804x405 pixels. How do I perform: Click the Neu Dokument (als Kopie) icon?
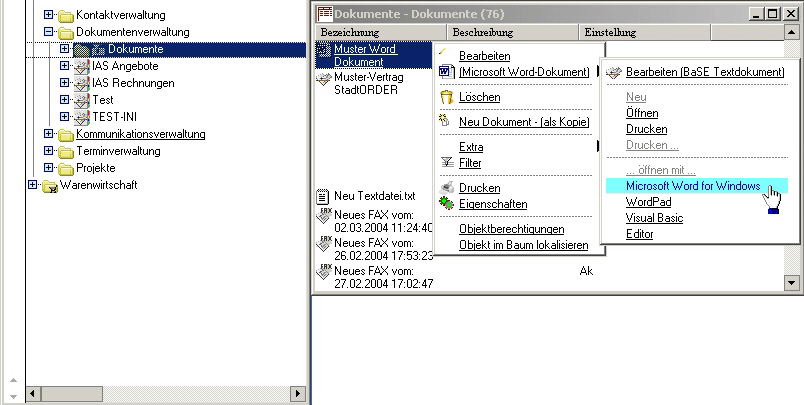pos(446,121)
